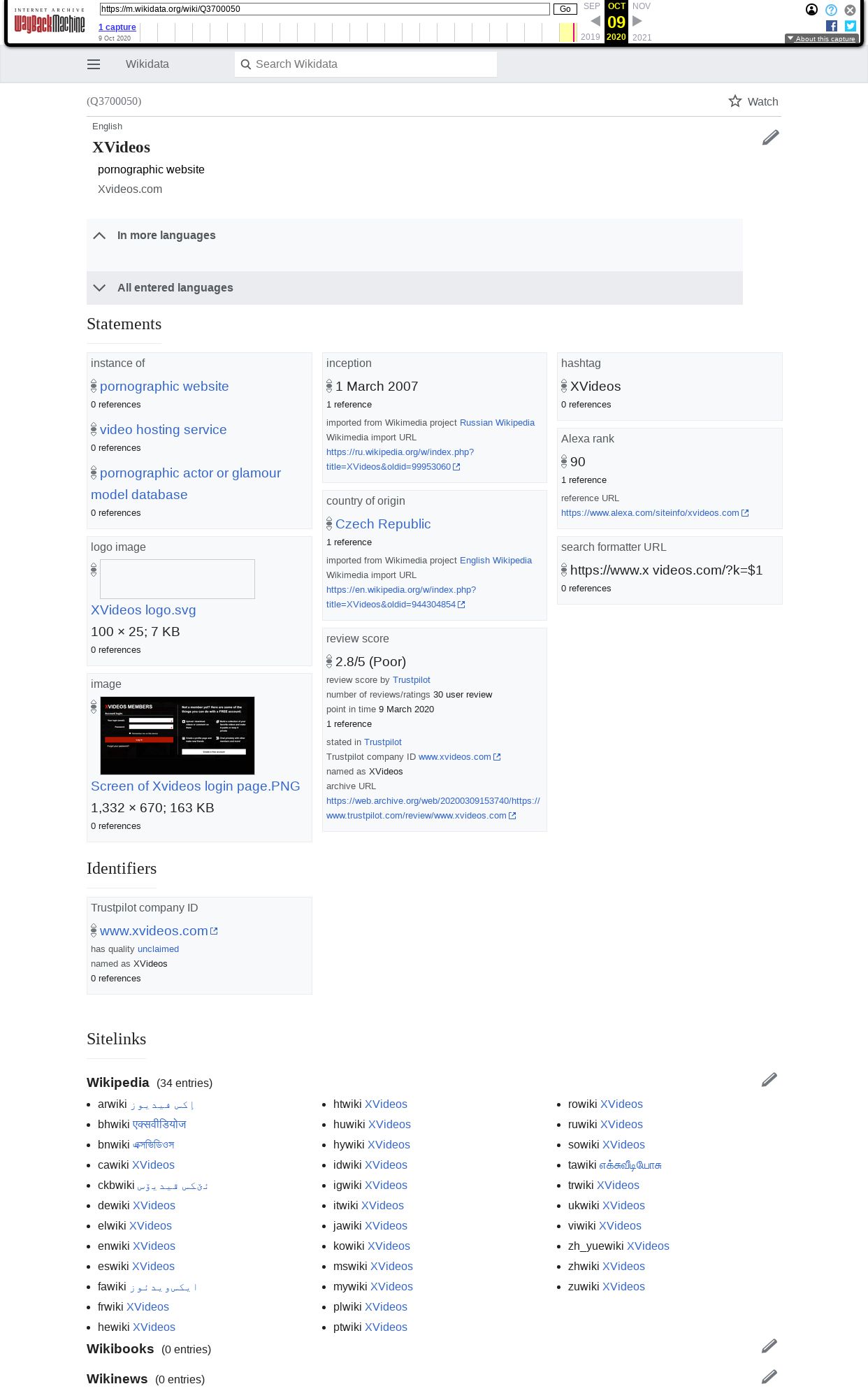Open Russian Wikipedia link
This screenshot has width=868, height=1398.
(497, 423)
